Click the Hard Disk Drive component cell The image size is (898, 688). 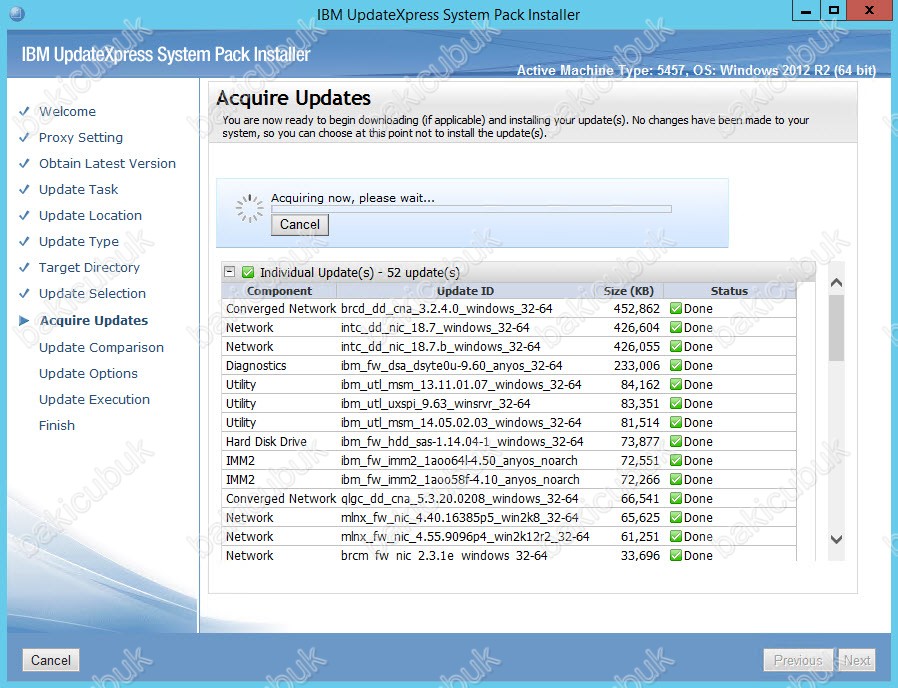[x=266, y=442]
